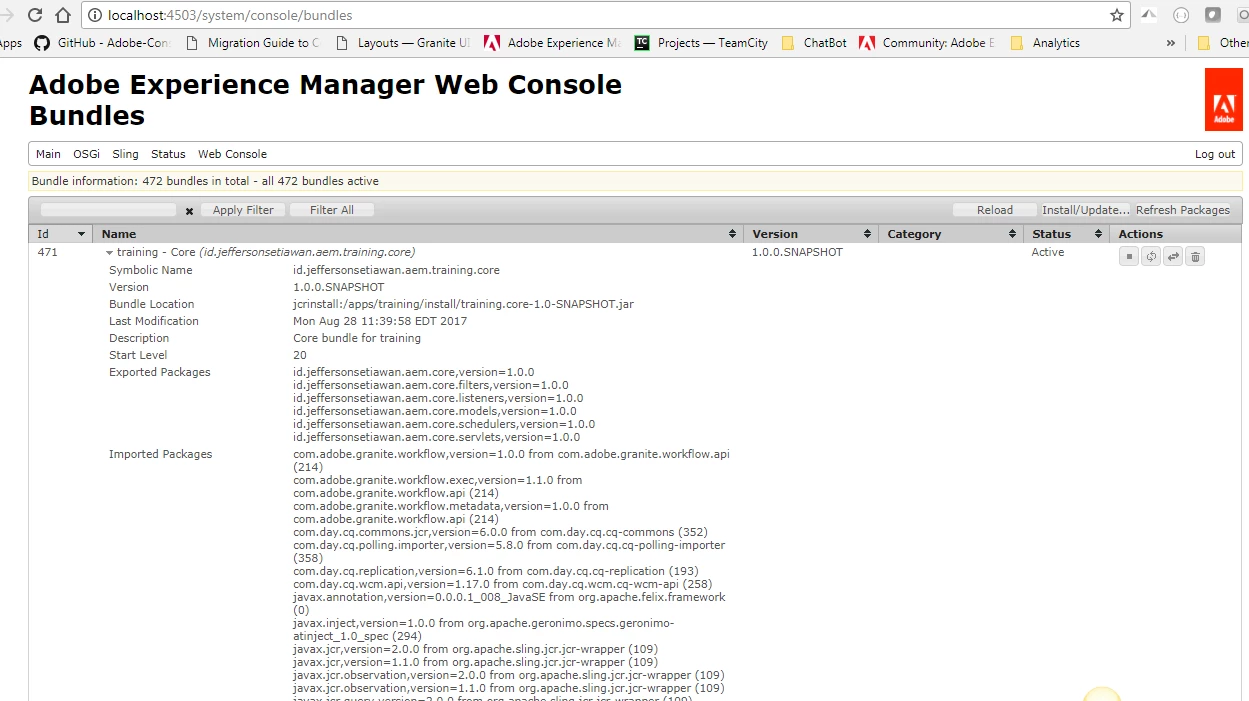Viewport: 1249px width, 701px height.
Task: Select the jcrinstall bundle location value
Action: tap(463, 304)
